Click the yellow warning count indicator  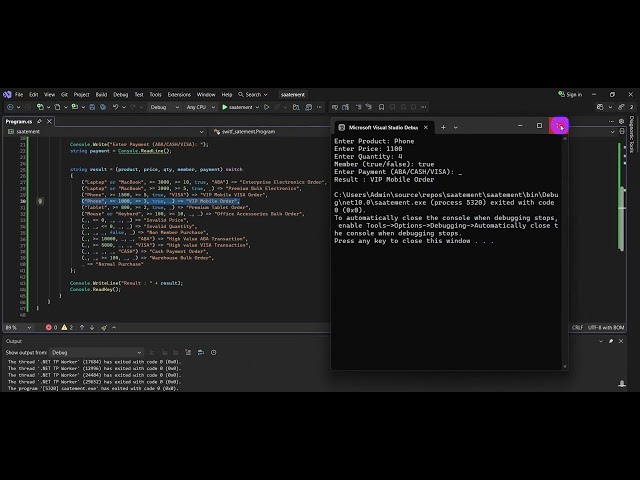(x=67, y=327)
